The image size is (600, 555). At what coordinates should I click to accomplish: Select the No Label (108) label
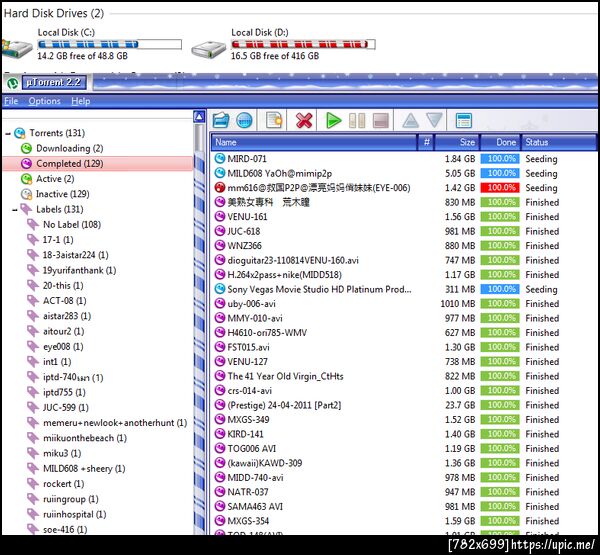click(72, 224)
